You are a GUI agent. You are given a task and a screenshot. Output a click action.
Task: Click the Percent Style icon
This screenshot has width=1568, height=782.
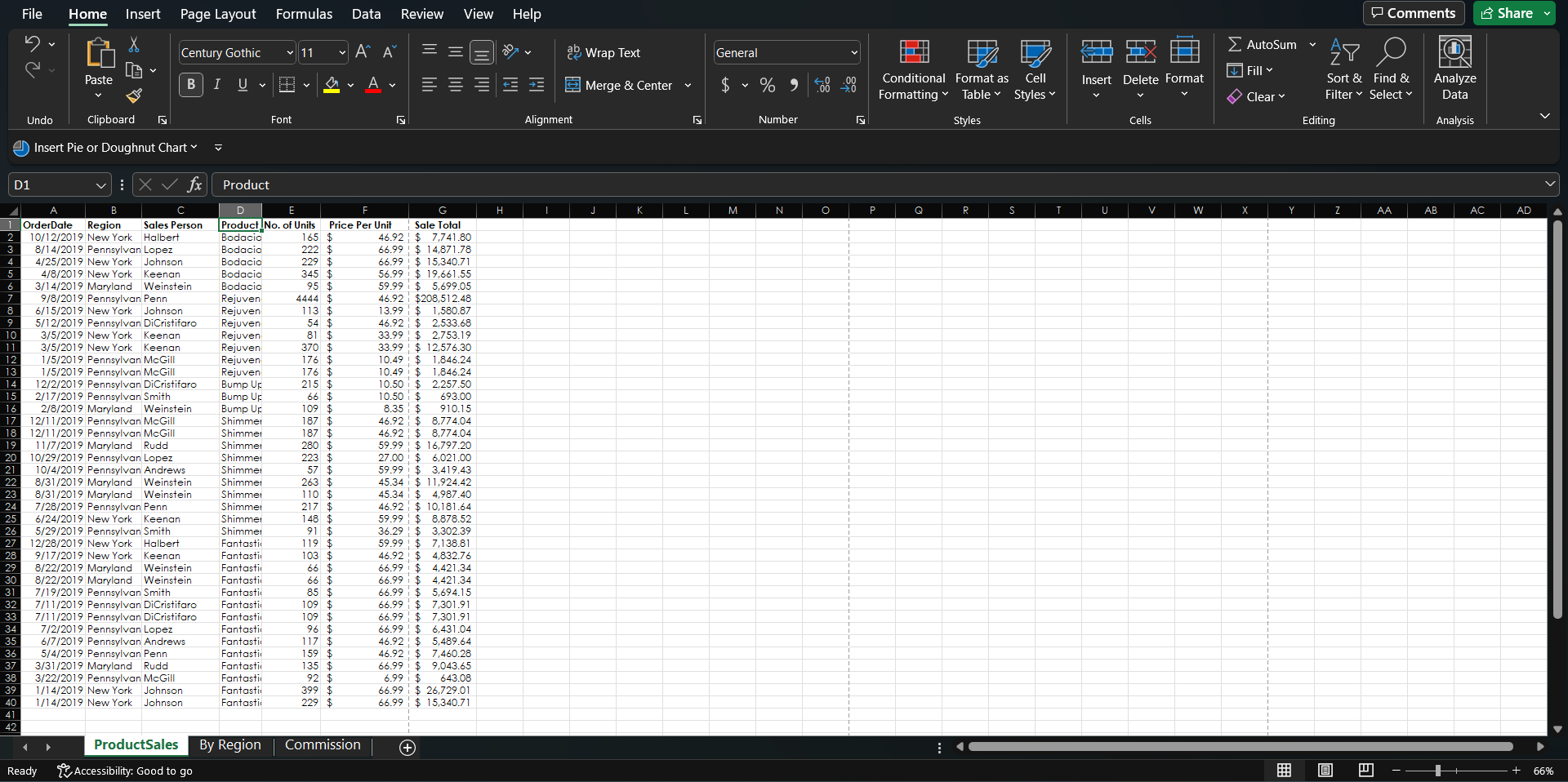tap(766, 85)
